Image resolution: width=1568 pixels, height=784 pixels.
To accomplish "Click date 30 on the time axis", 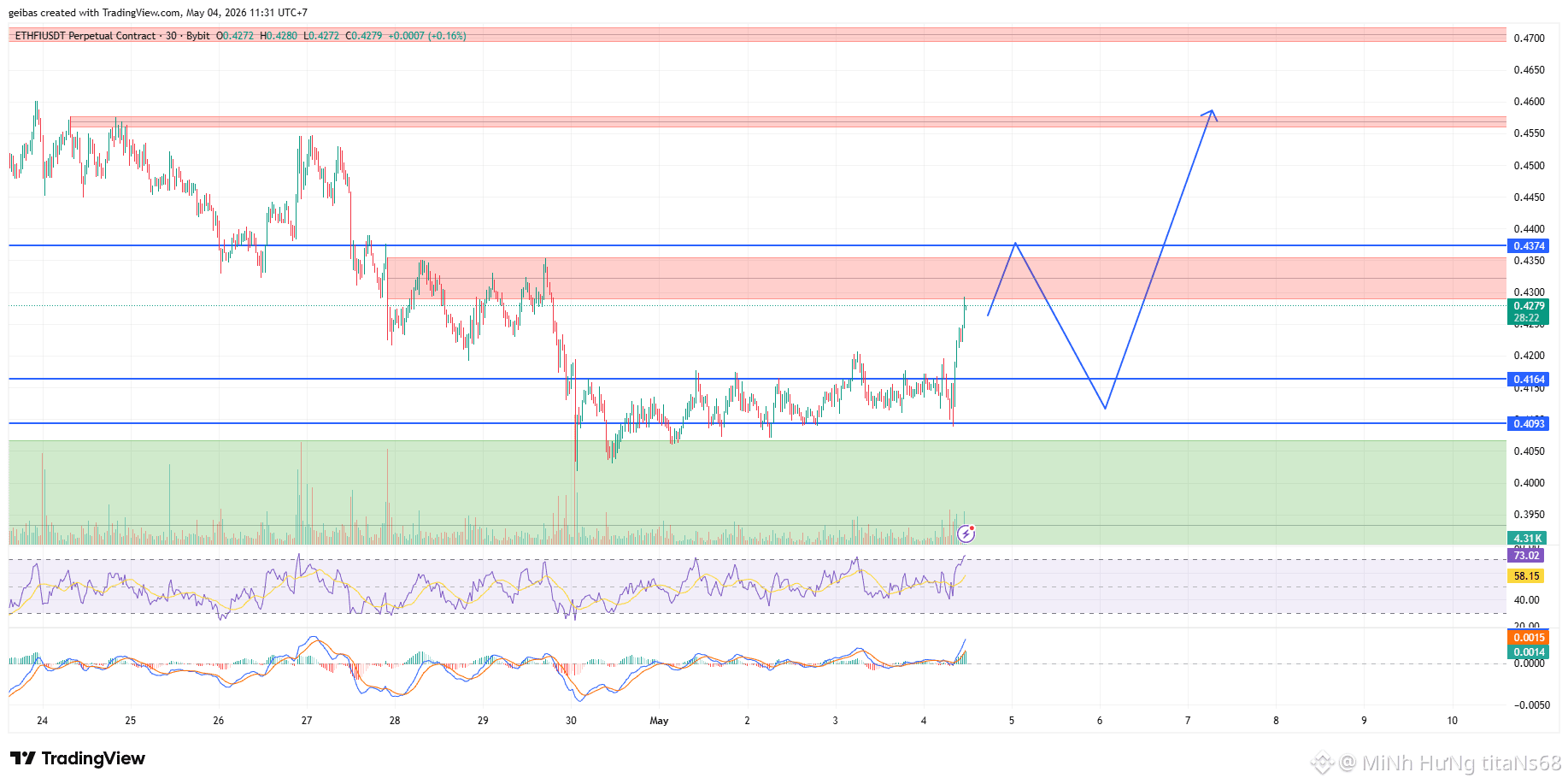I will (x=571, y=721).
